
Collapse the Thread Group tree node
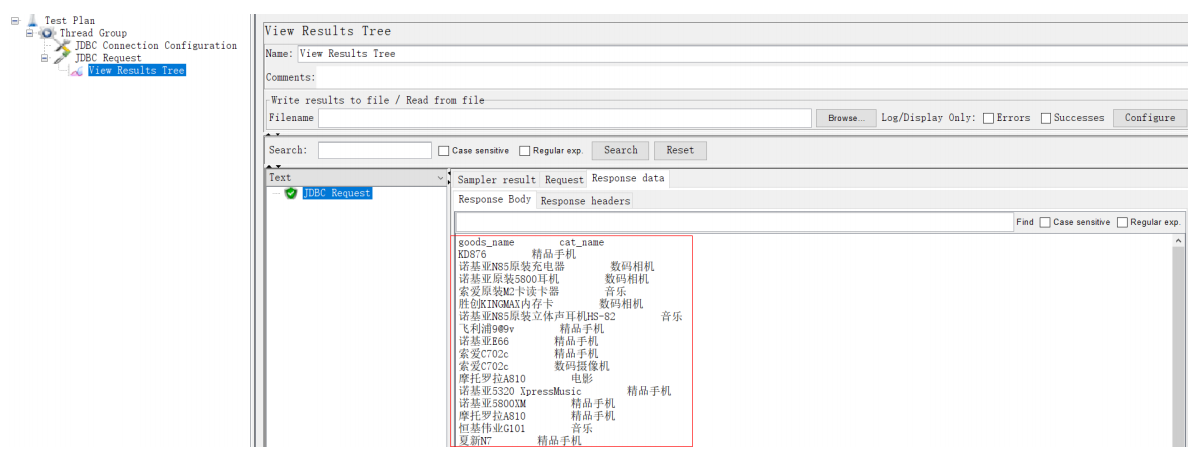(x=30, y=34)
